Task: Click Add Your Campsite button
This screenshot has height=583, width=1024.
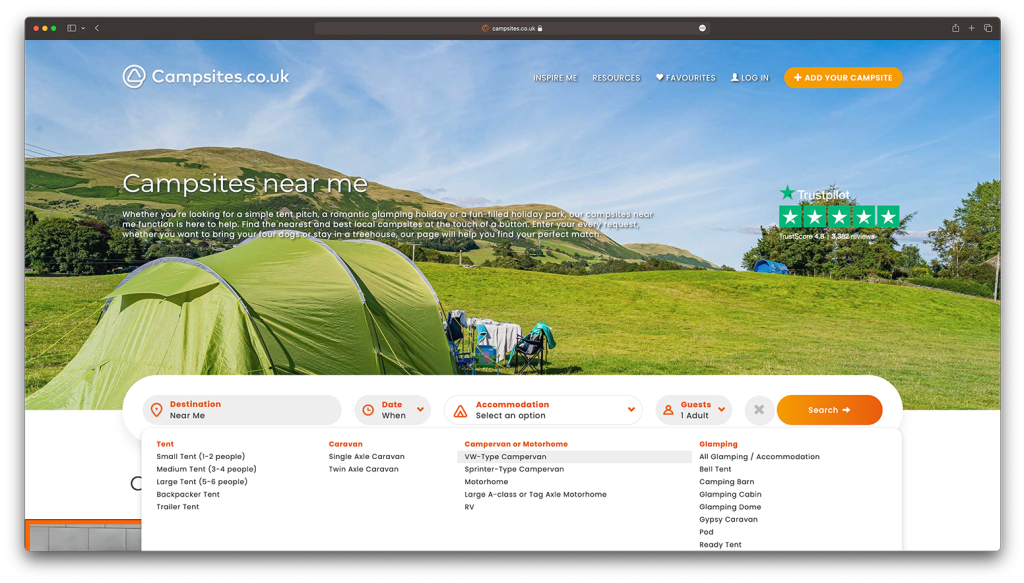Action: coord(843,77)
